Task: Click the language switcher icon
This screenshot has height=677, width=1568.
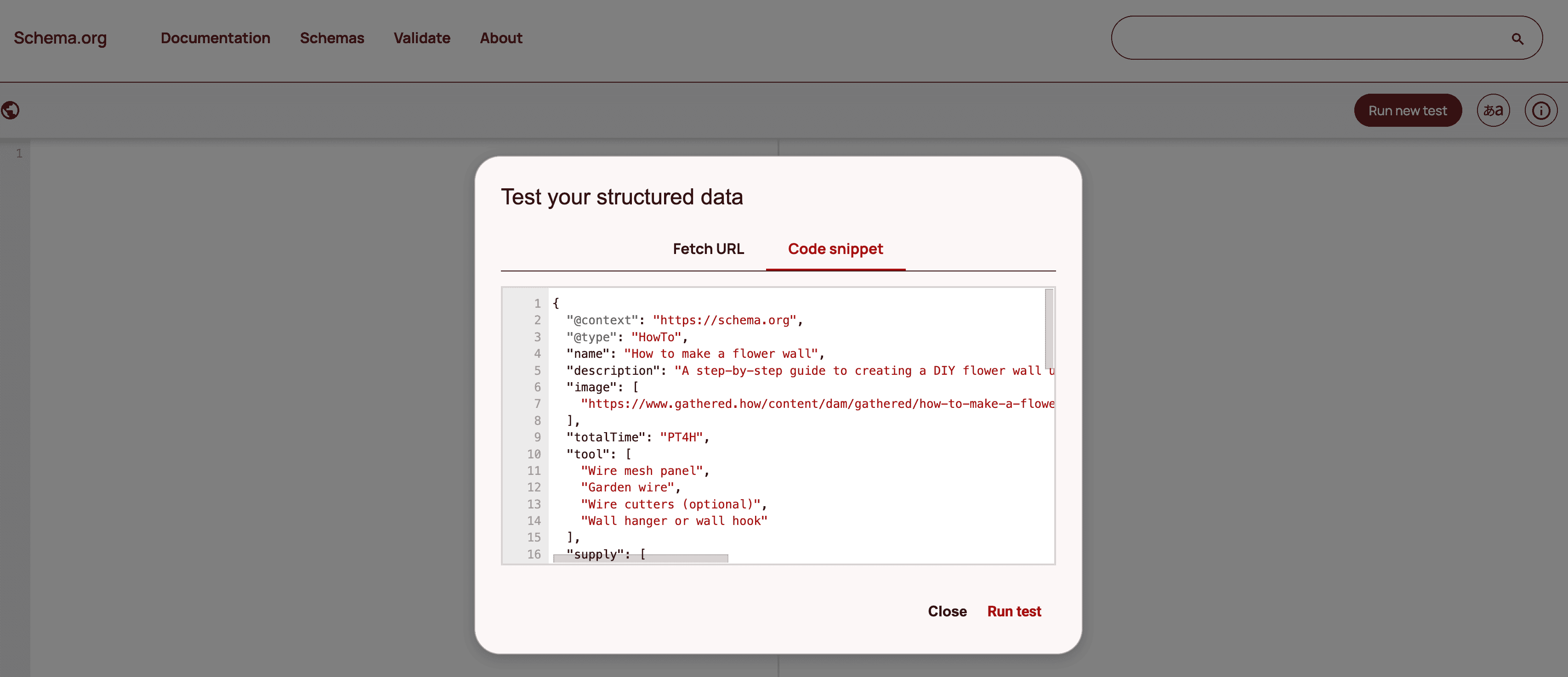Action: point(1493,110)
